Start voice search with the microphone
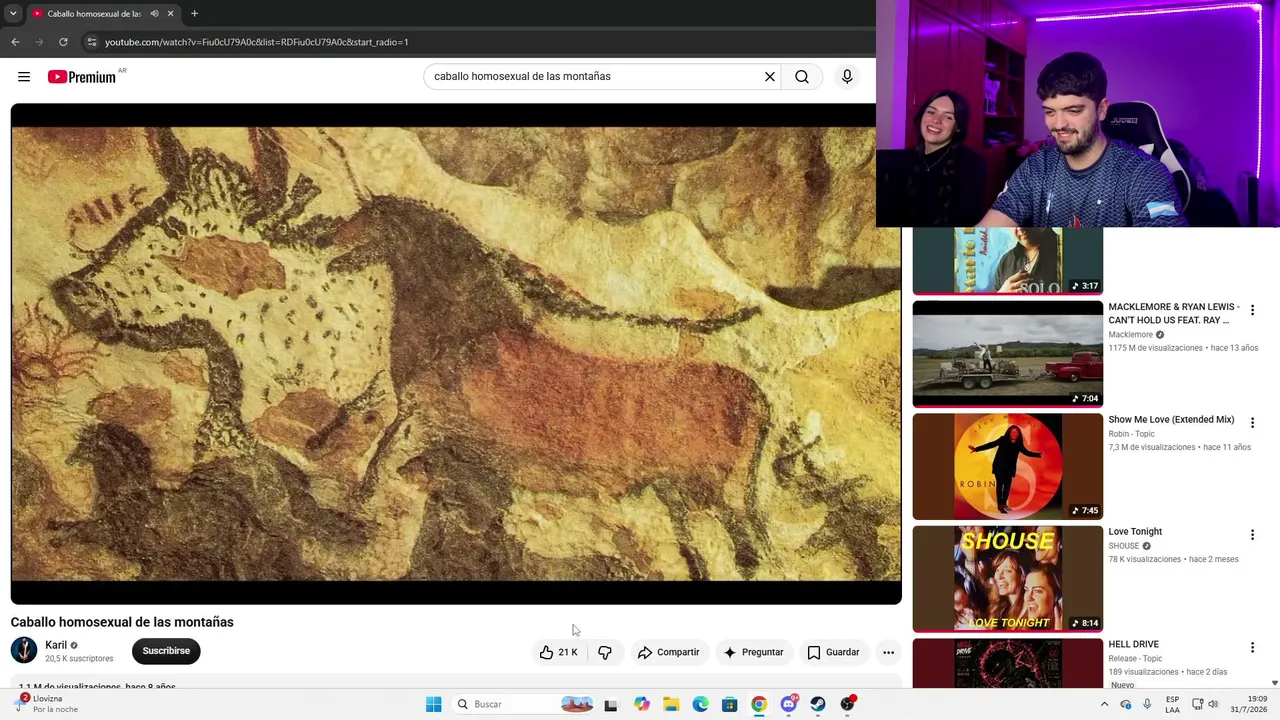Image resolution: width=1280 pixels, height=720 pixels. 847,76
